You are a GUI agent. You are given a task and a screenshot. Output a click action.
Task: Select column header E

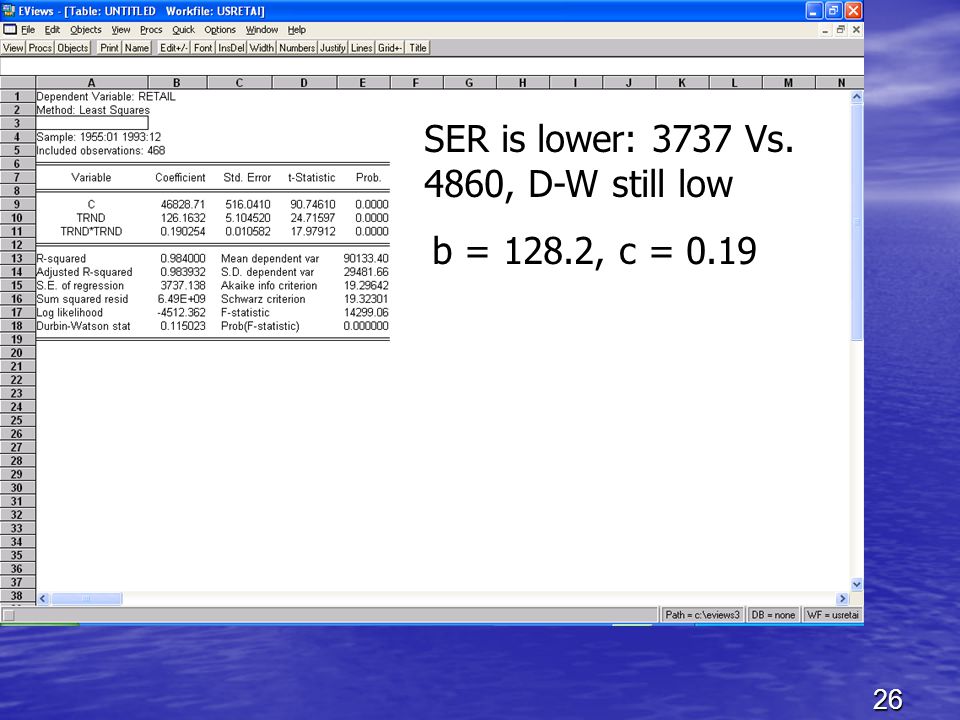362,83
